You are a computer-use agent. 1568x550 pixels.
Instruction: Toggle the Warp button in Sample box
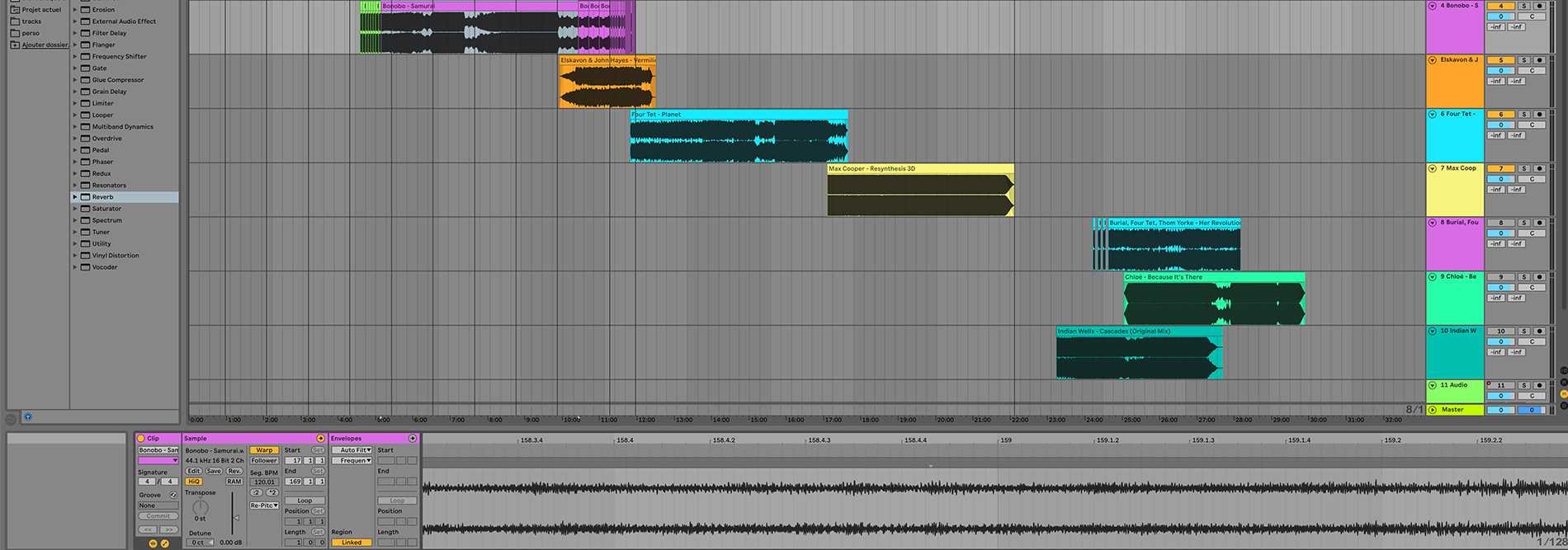point(264,450)
